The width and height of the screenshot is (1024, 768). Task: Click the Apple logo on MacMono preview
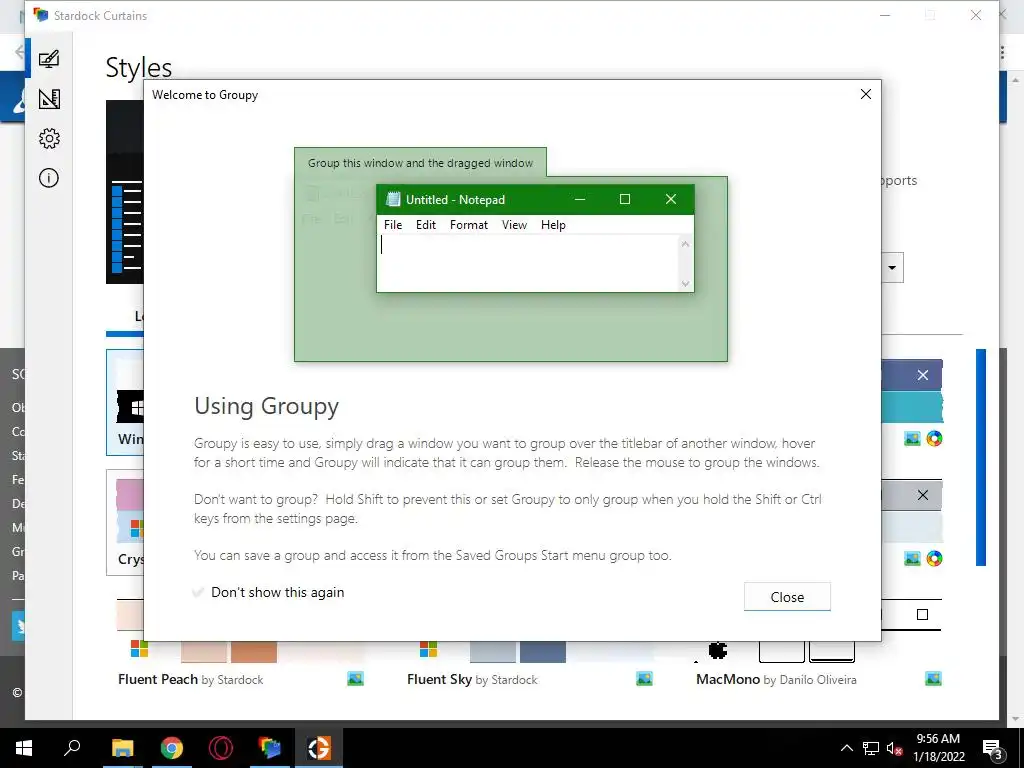tap(718, 650)
